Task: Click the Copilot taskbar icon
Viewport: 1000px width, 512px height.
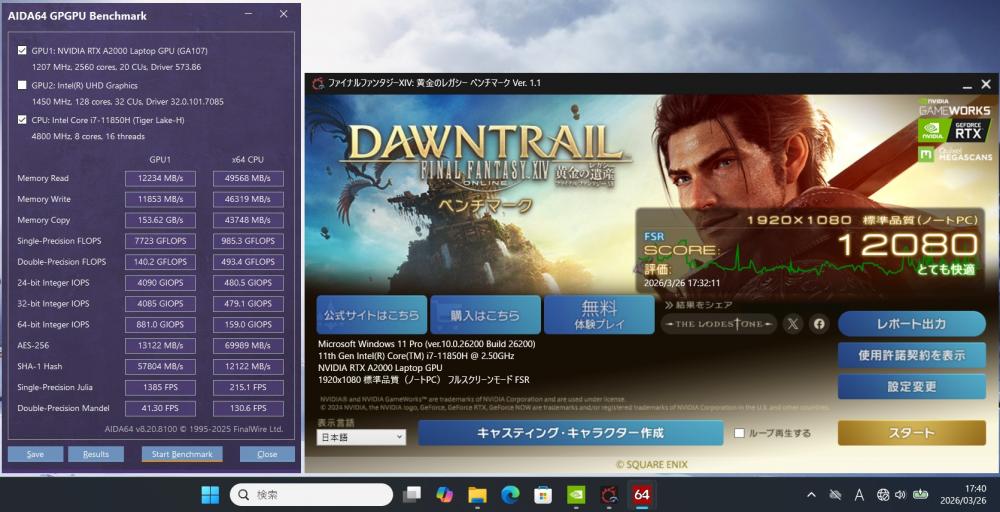Action: point(444,494)
